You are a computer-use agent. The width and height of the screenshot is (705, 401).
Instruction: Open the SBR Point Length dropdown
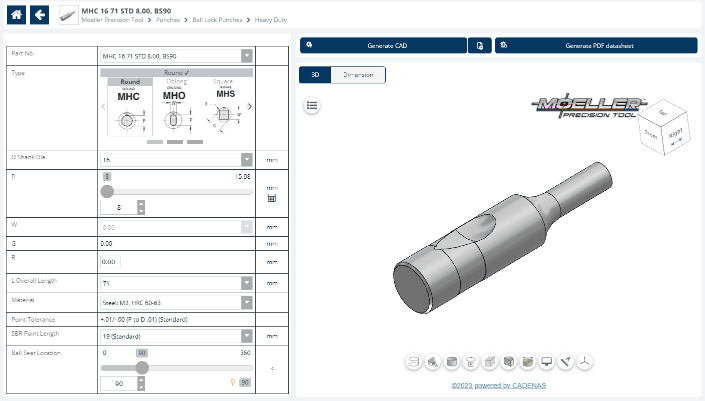176,336
